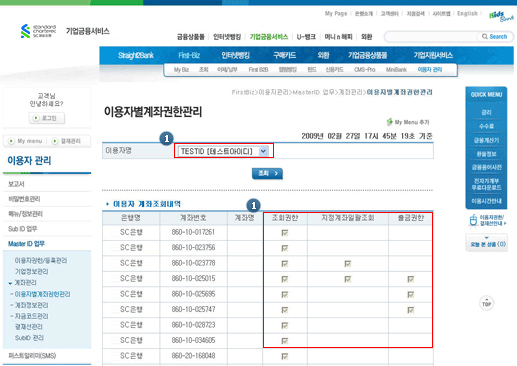The width and height of the screenshot is (517, 366).
Task: Open 환율정보 in the Quick Menu
Action: (486, 154)
